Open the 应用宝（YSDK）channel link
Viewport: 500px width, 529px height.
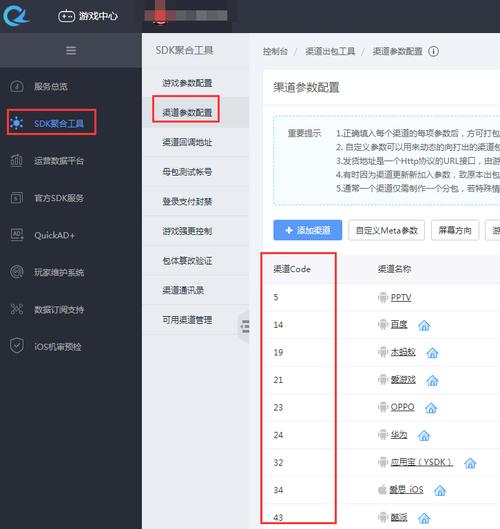coord(422,462)
